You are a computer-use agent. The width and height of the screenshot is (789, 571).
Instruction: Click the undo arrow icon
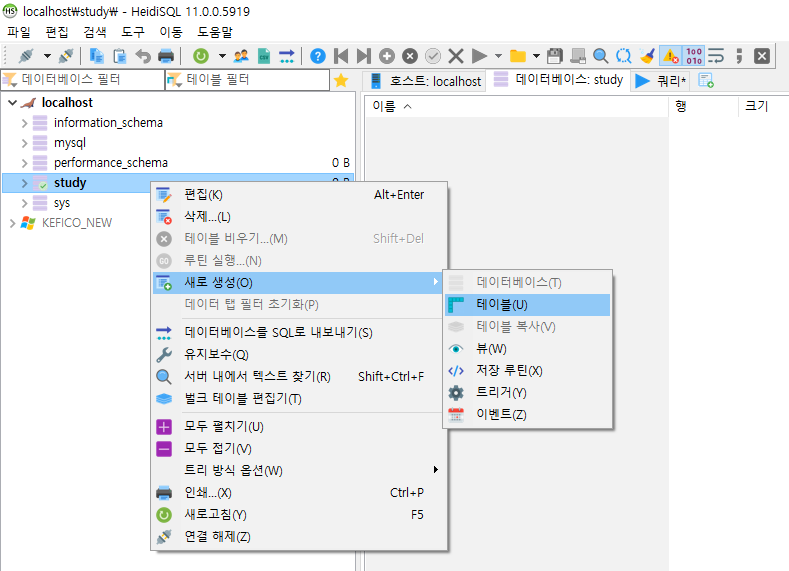143,56
